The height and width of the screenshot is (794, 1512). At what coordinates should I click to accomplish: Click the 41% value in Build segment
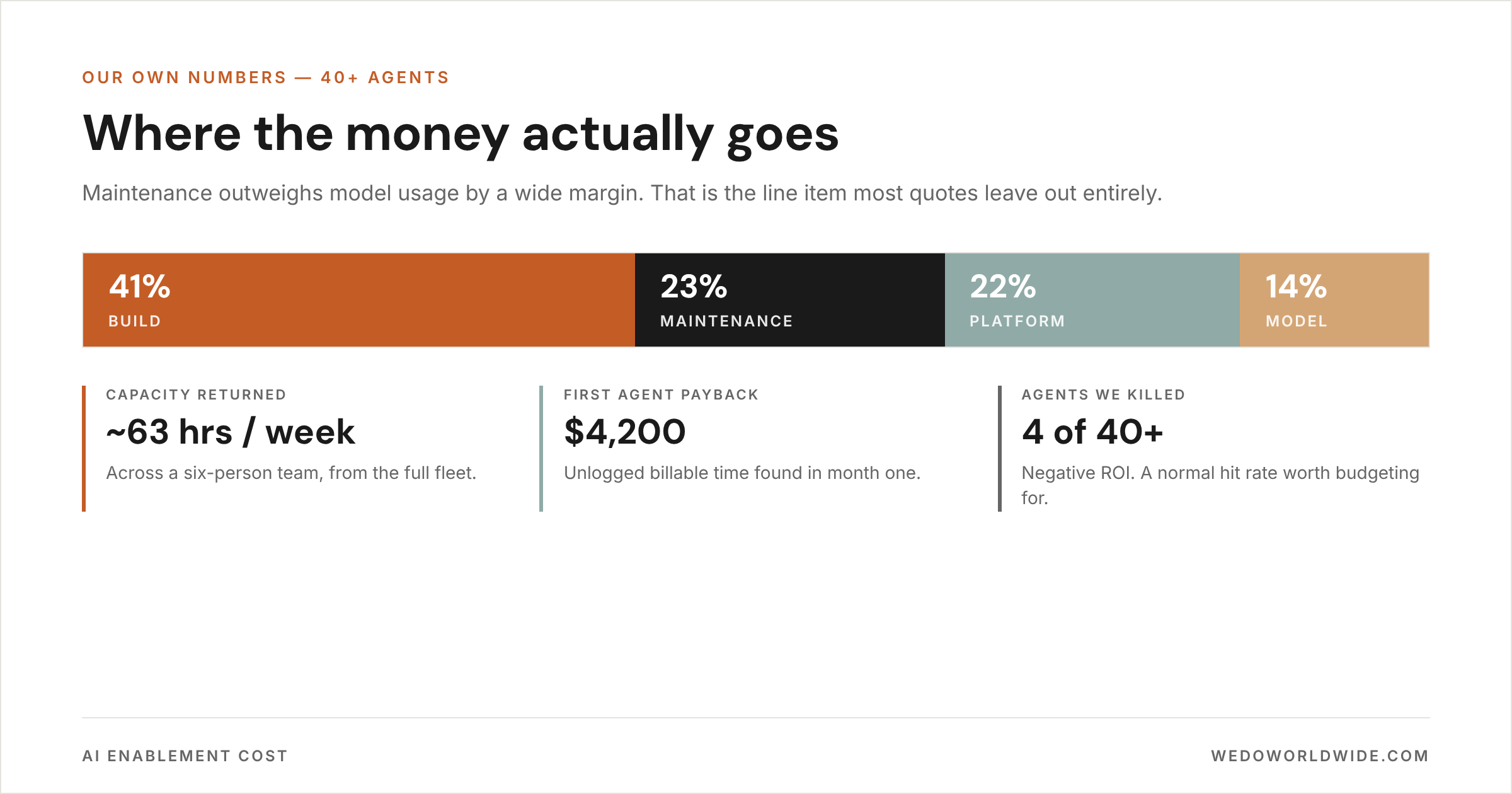(x=139, y=287)
